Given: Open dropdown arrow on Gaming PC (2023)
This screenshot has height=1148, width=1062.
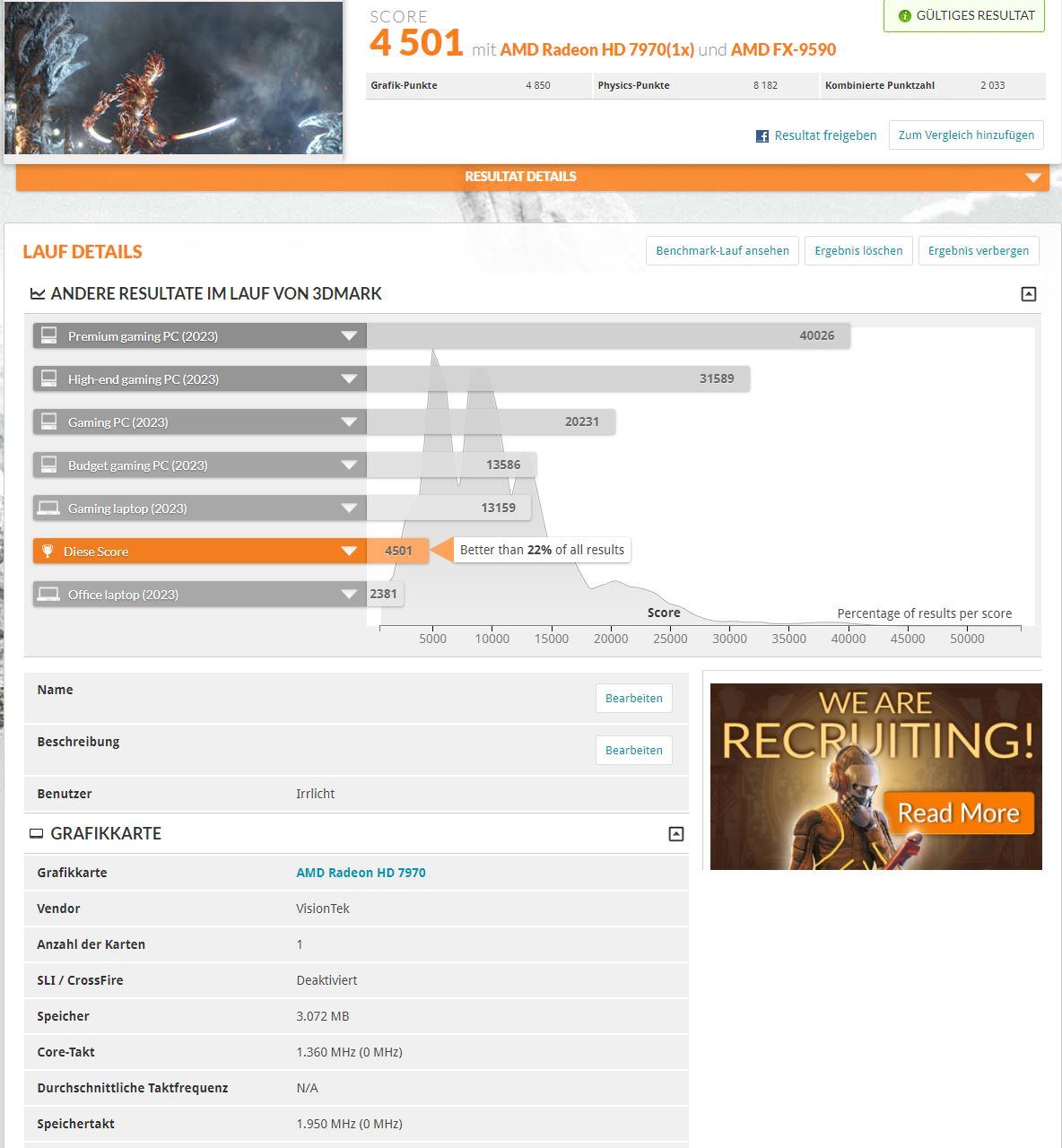Looking at the screenshot, I should click(349, 422).
